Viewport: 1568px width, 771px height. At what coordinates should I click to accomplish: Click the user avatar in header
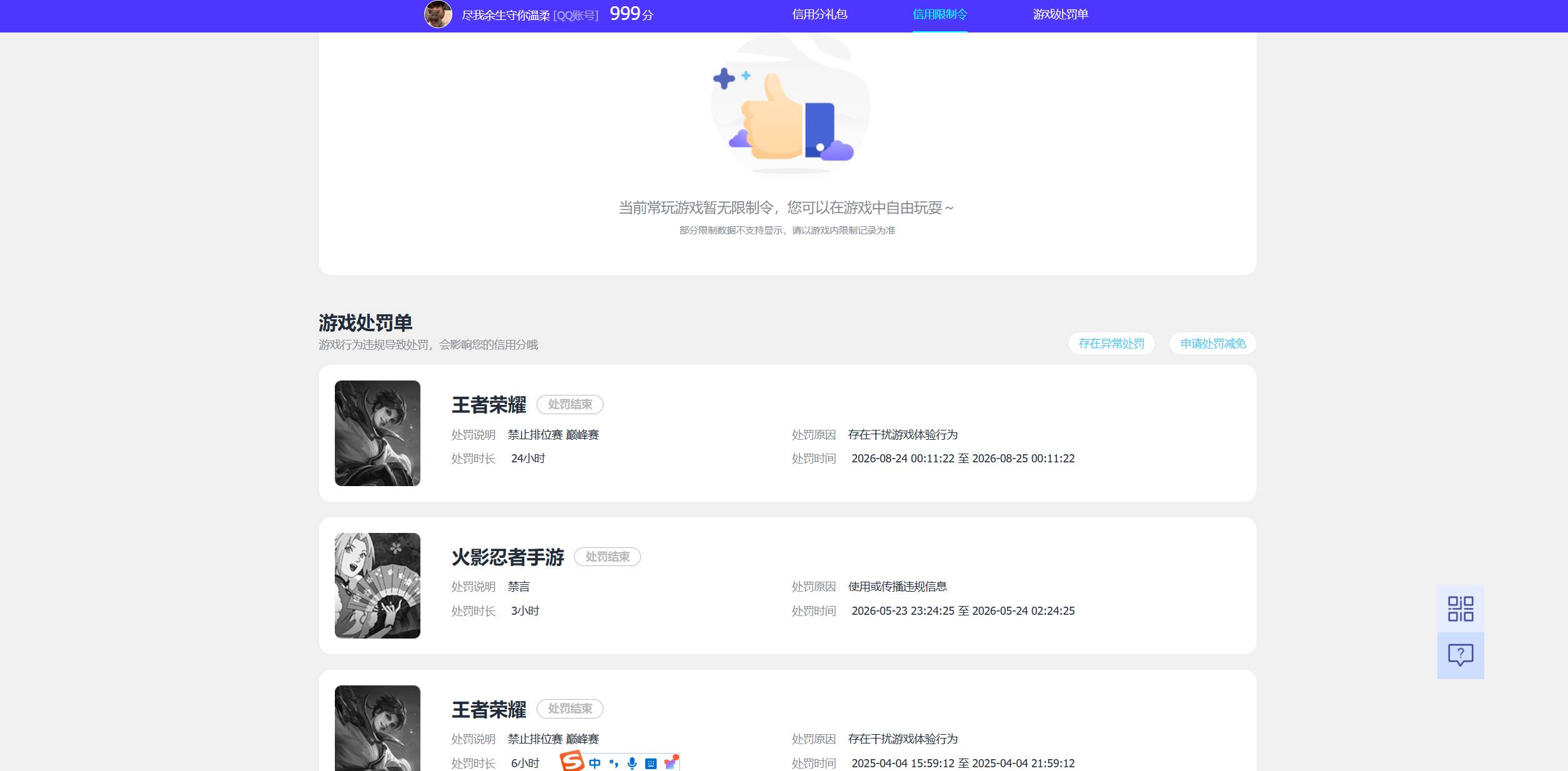coord(438,14)
